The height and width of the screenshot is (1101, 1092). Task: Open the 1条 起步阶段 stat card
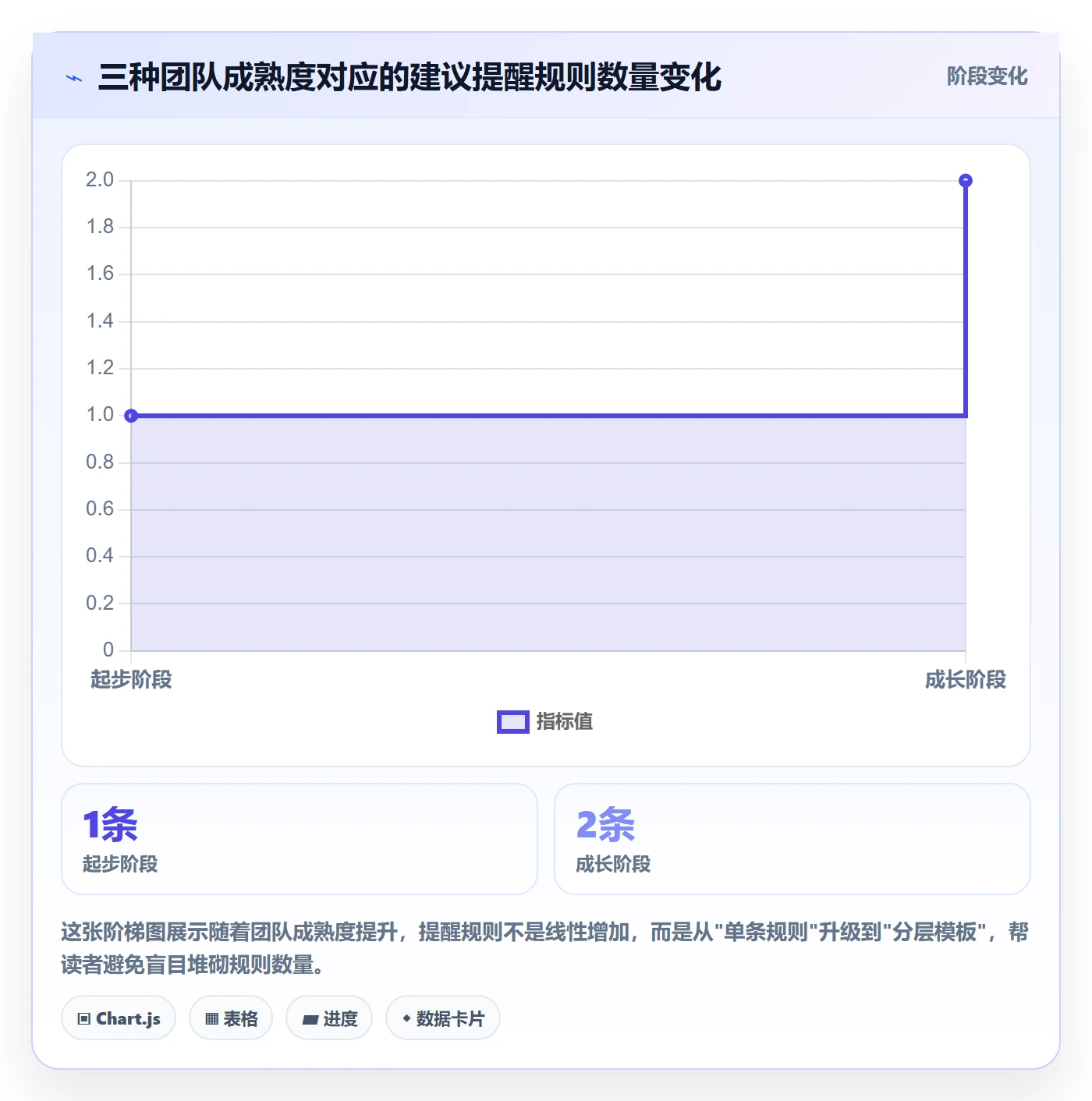300,839
